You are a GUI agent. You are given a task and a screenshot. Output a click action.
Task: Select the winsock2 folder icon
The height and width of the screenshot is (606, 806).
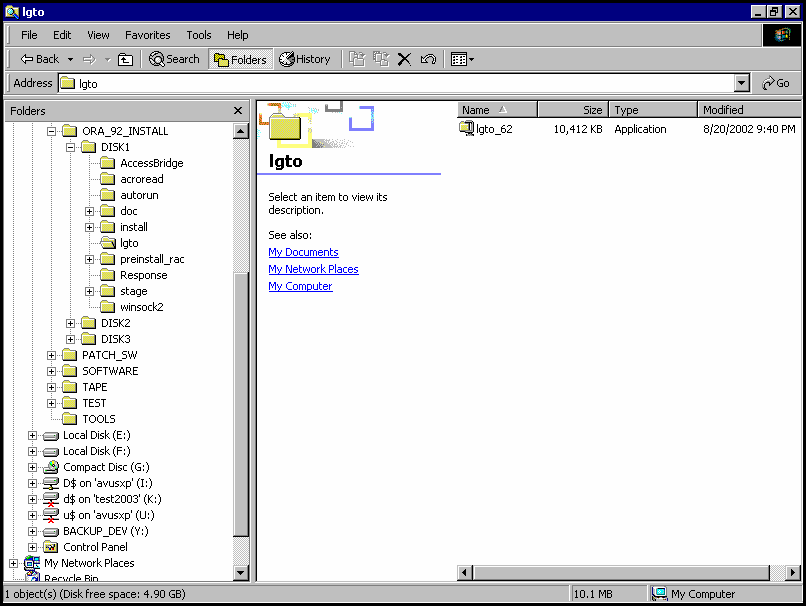[x=107, y=307]
